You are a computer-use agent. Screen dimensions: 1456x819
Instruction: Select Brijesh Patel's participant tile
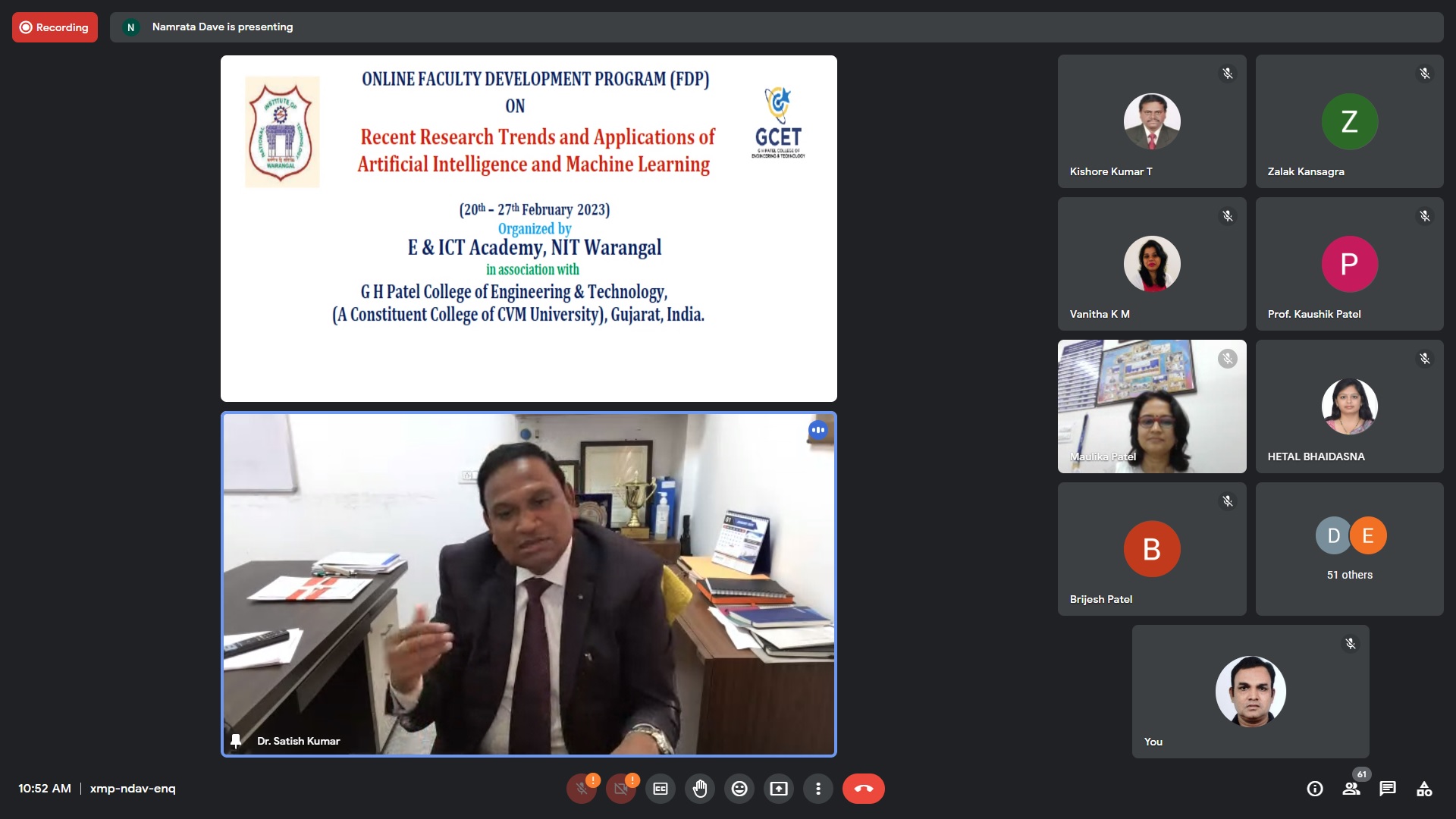pos(1152,549)
